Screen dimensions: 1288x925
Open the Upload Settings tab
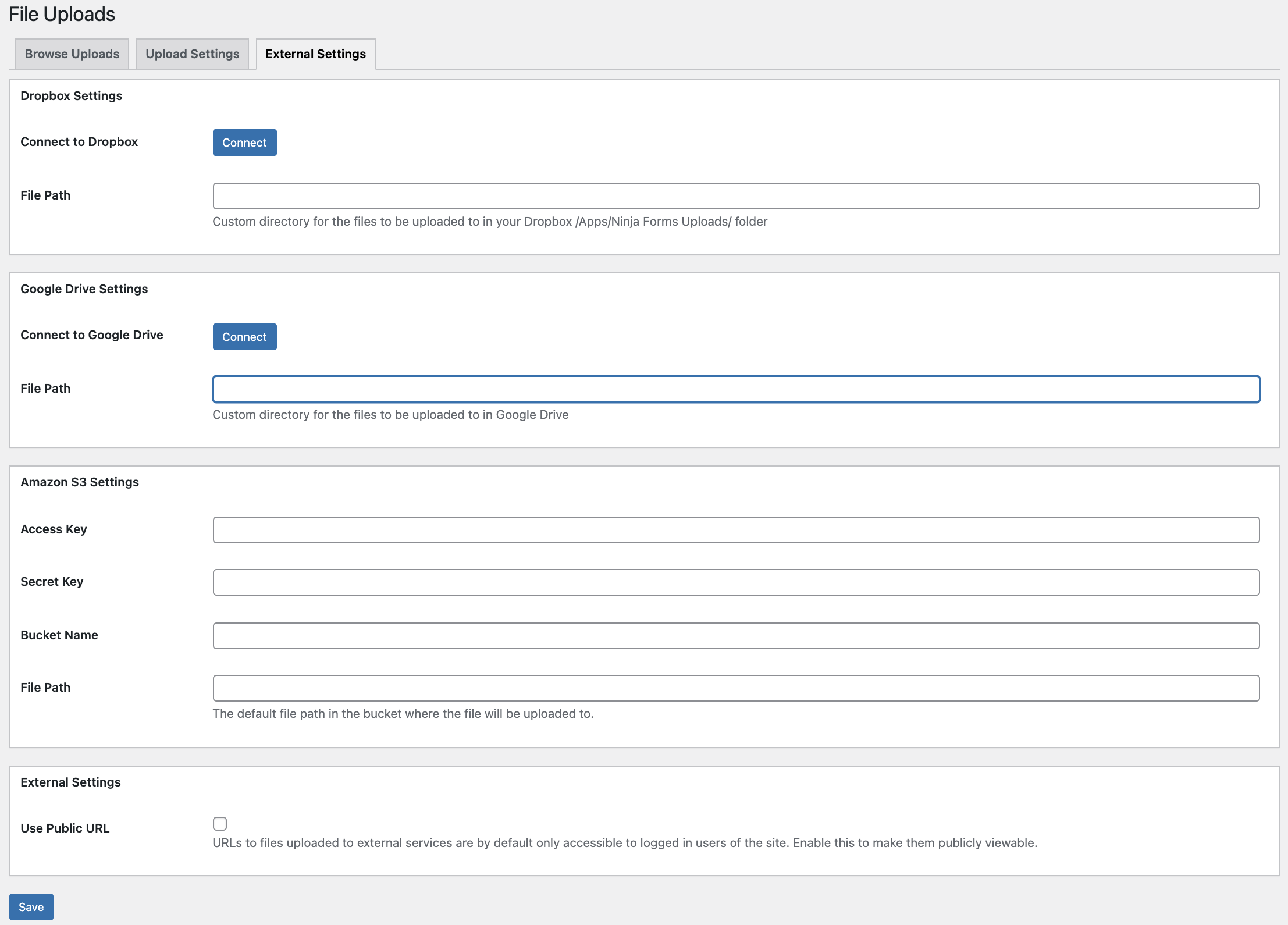[193, 54]
